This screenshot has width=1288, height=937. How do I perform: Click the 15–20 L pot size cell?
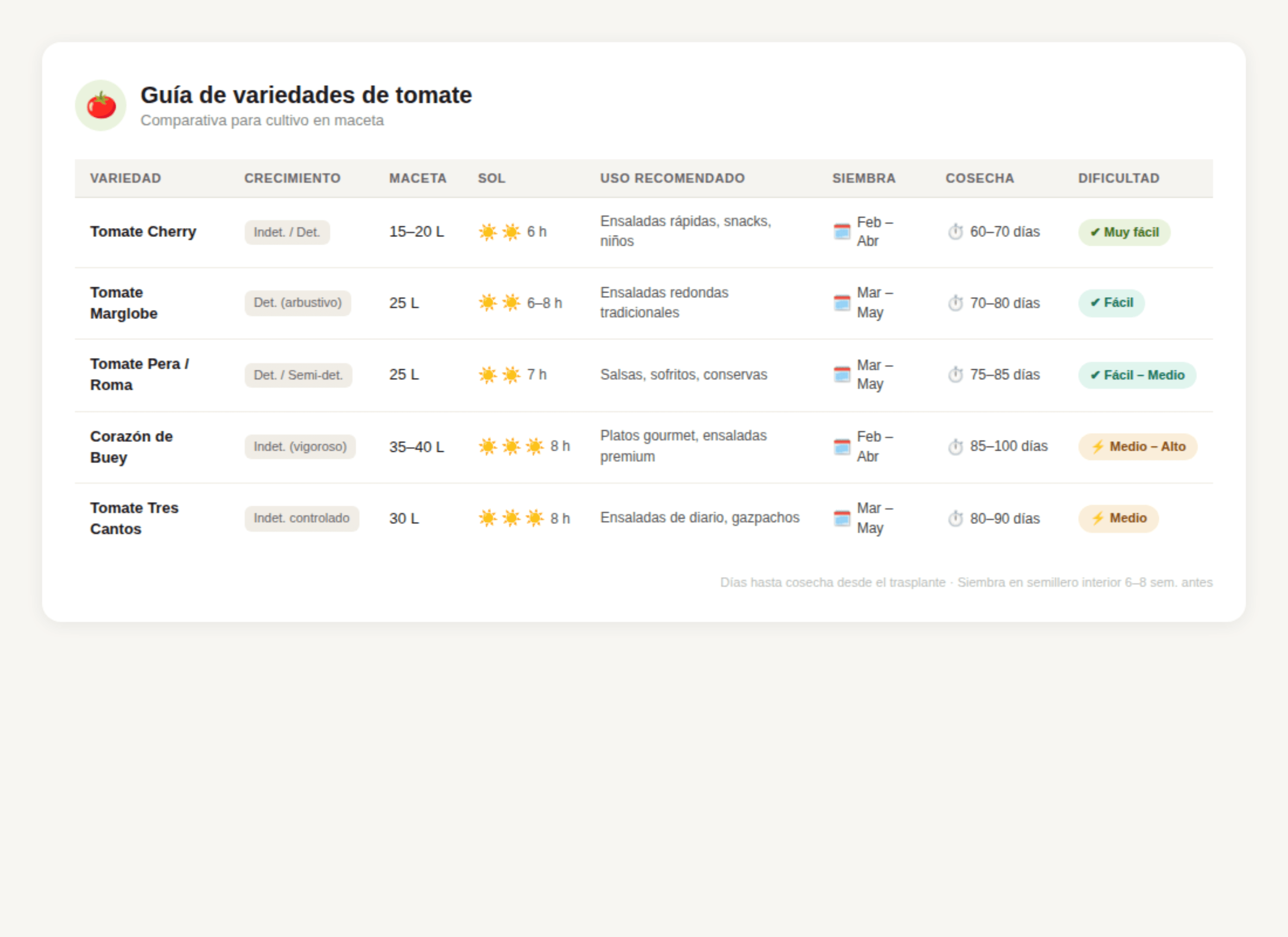click(x=417, y=232)
